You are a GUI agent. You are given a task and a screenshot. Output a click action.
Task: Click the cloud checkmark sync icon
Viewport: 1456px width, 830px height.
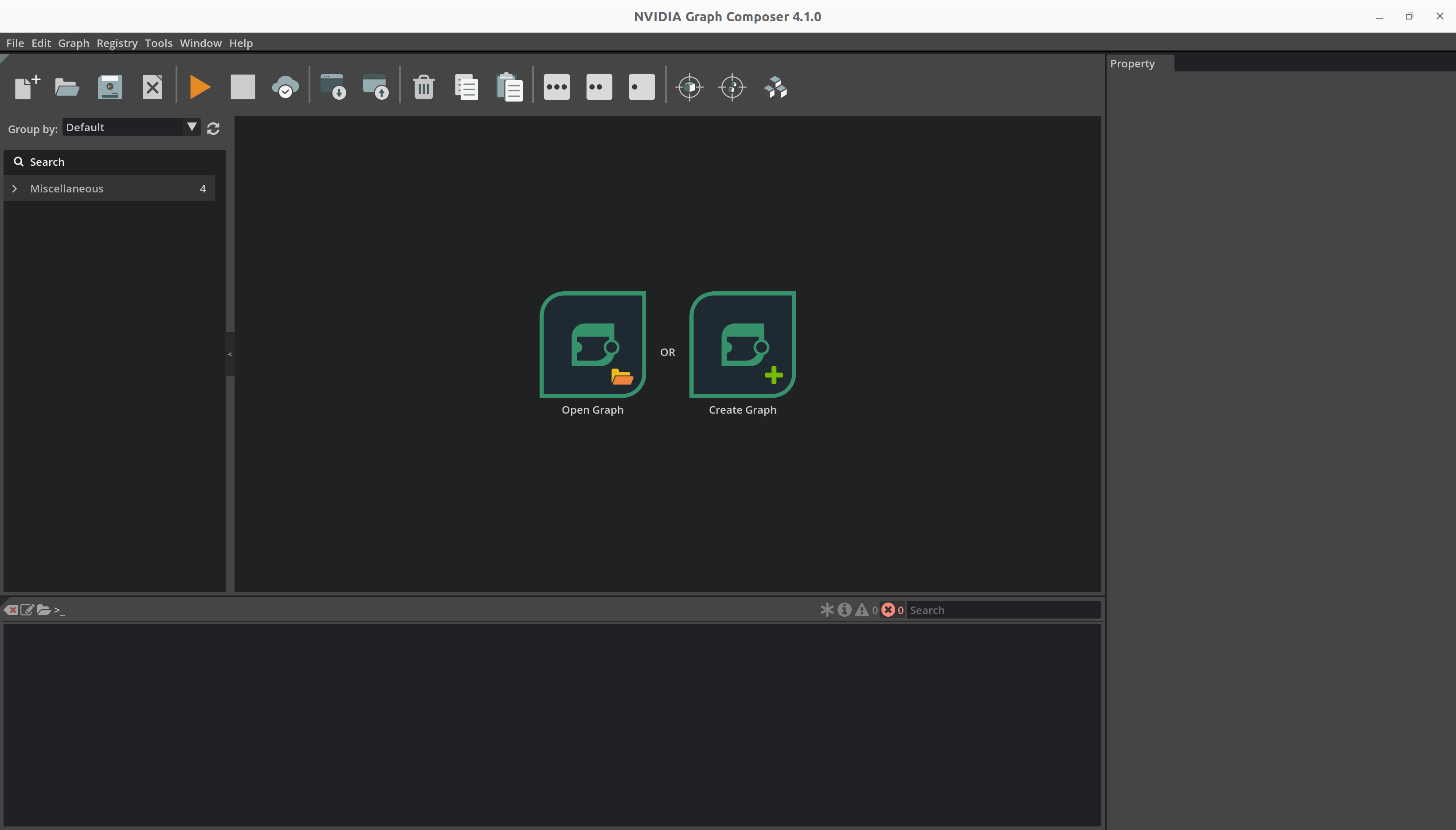tap(285, 87)
